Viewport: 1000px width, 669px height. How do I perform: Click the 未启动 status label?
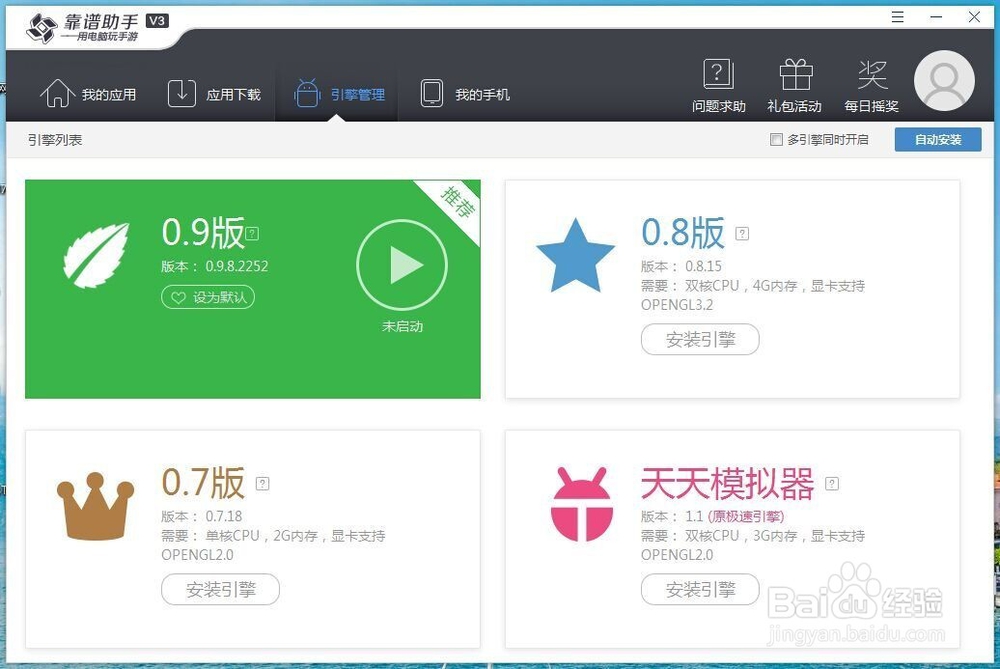tap(402, 327)
